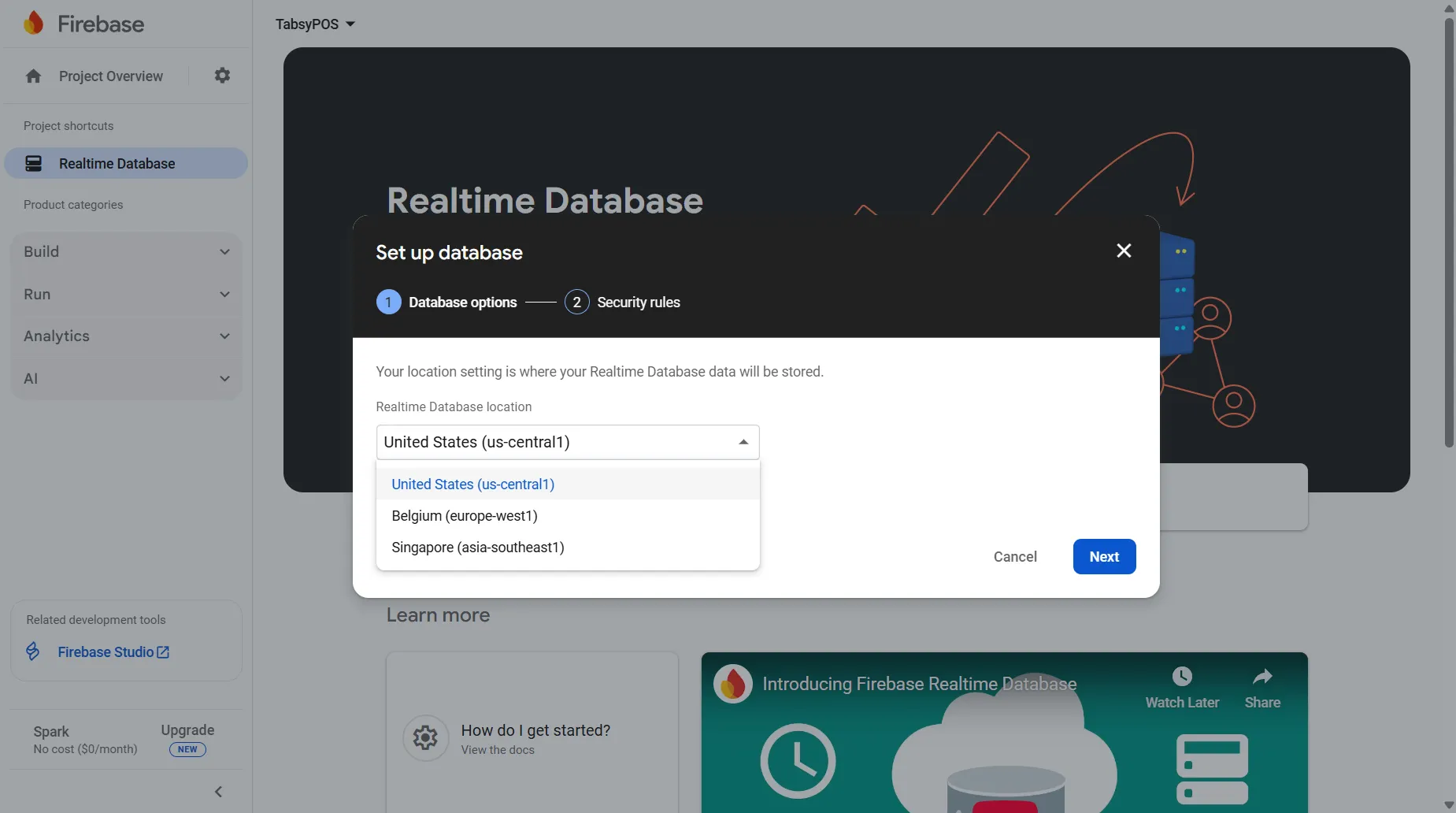This screenshot has width=1456, height=813.
Task: Select United States (us-central1) option
Action: tap(568, 484)
